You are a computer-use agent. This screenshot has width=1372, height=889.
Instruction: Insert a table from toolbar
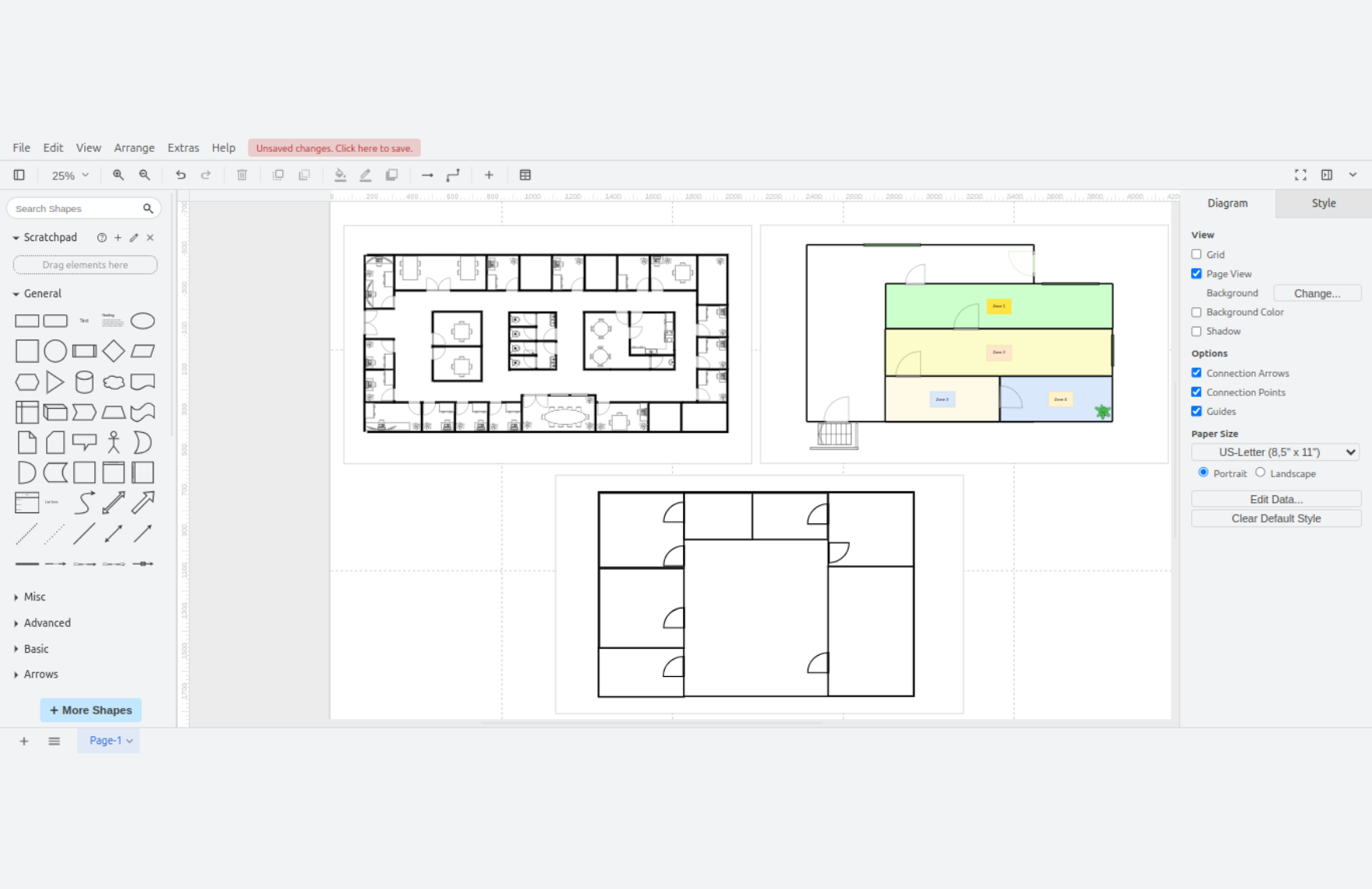[x=525, y=175]
